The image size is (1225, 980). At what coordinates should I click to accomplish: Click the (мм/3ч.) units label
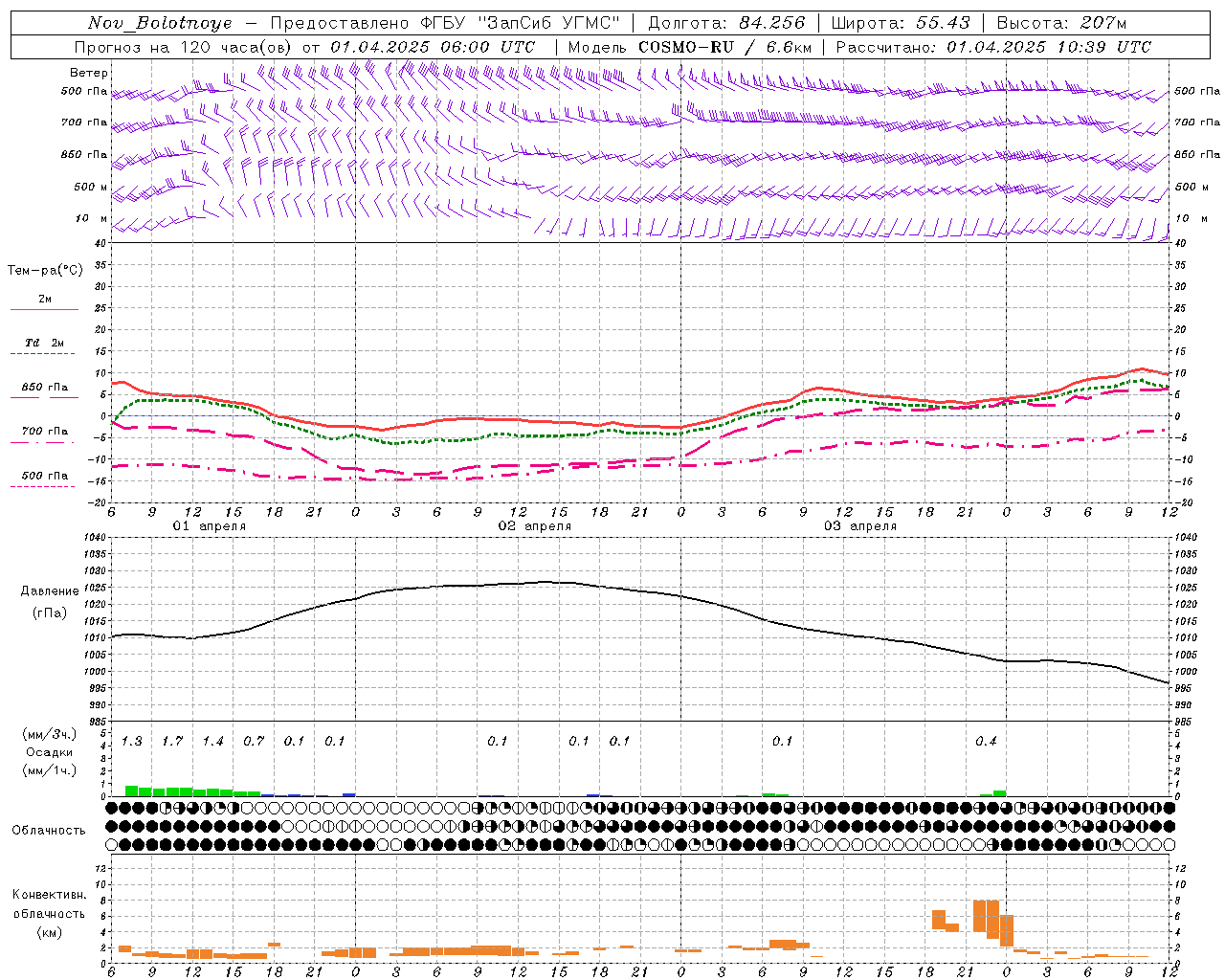coord(50,734)
